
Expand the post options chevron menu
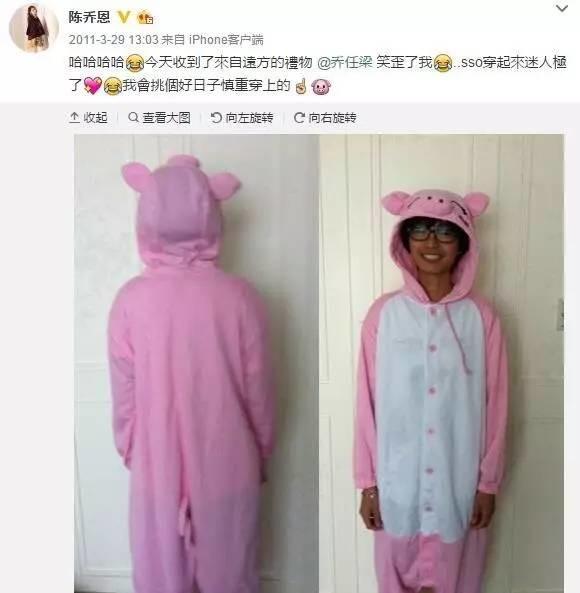click(x=562, y=8)
